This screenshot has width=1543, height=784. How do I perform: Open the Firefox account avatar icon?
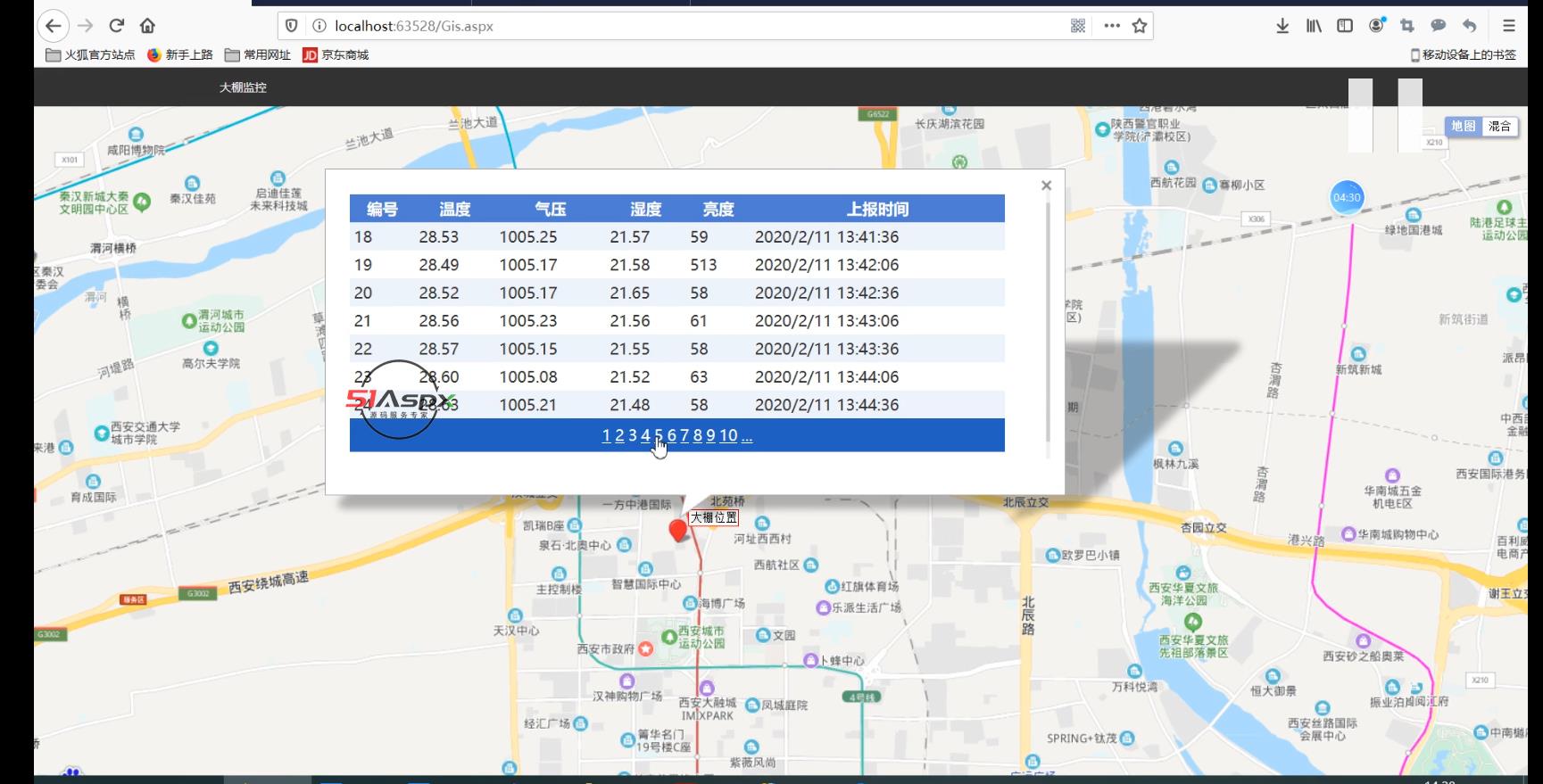(1377, 26)
